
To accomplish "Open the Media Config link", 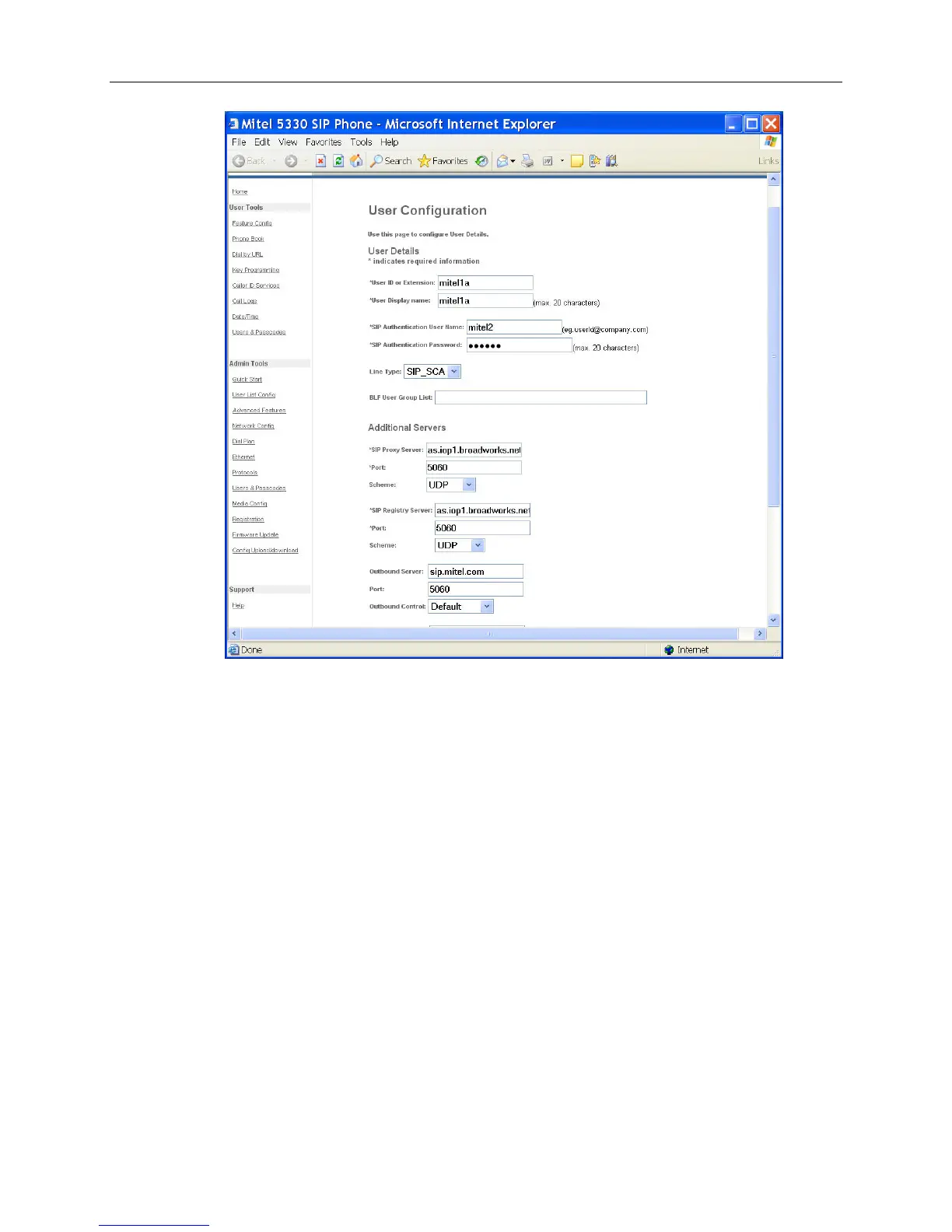I will coord(250,504).
